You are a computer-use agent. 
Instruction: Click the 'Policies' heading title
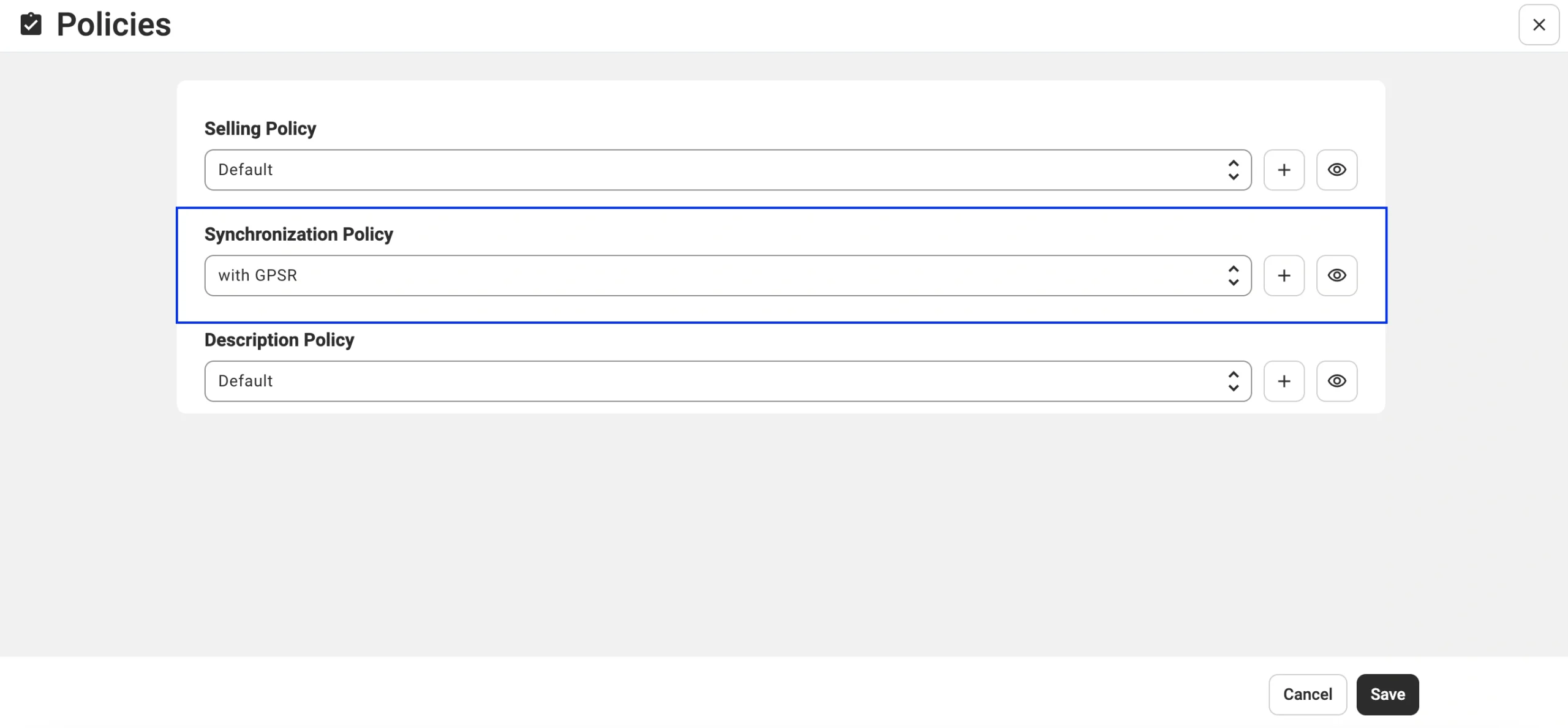coord(114,24)
